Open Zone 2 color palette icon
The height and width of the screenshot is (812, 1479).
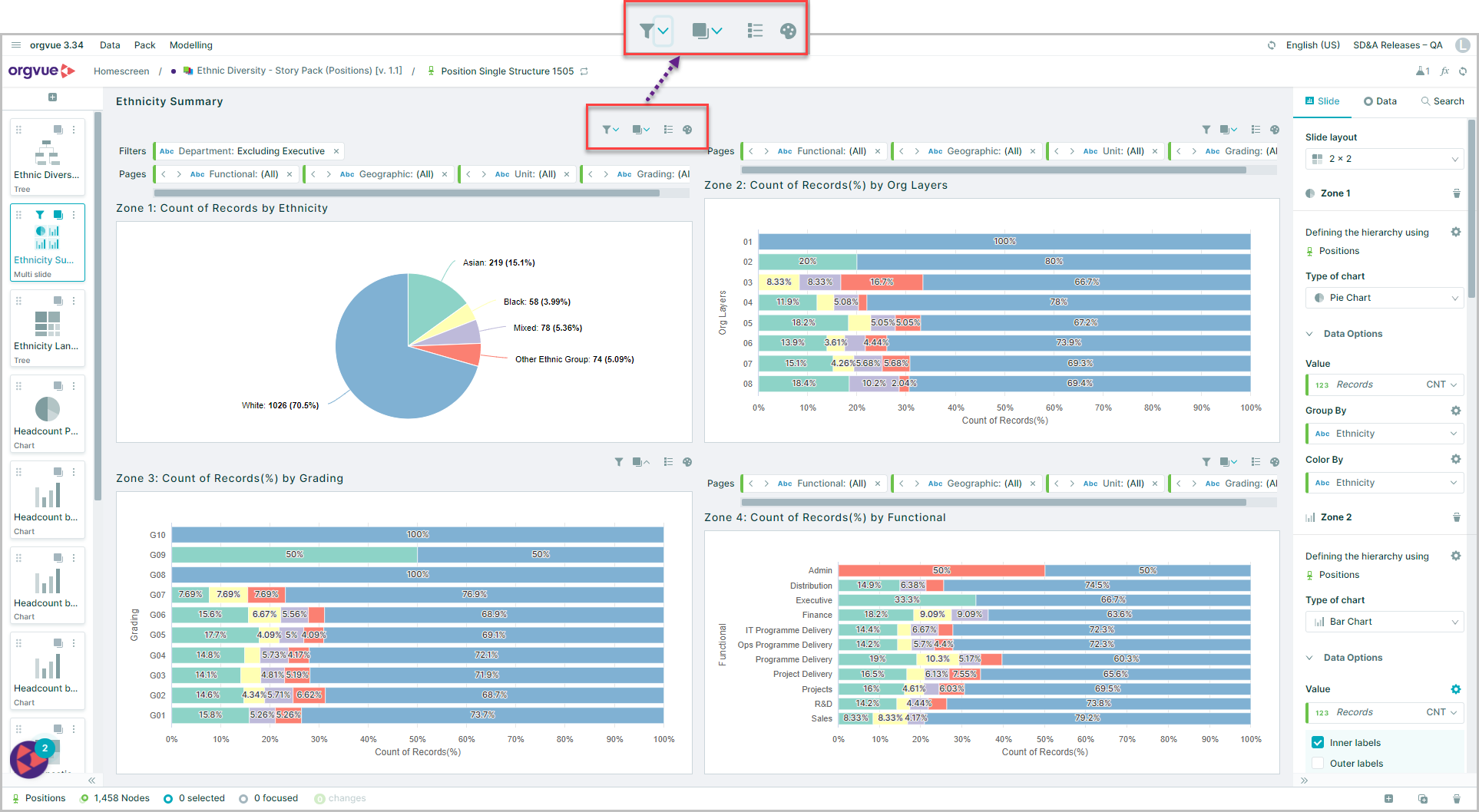pos(1275,130)
